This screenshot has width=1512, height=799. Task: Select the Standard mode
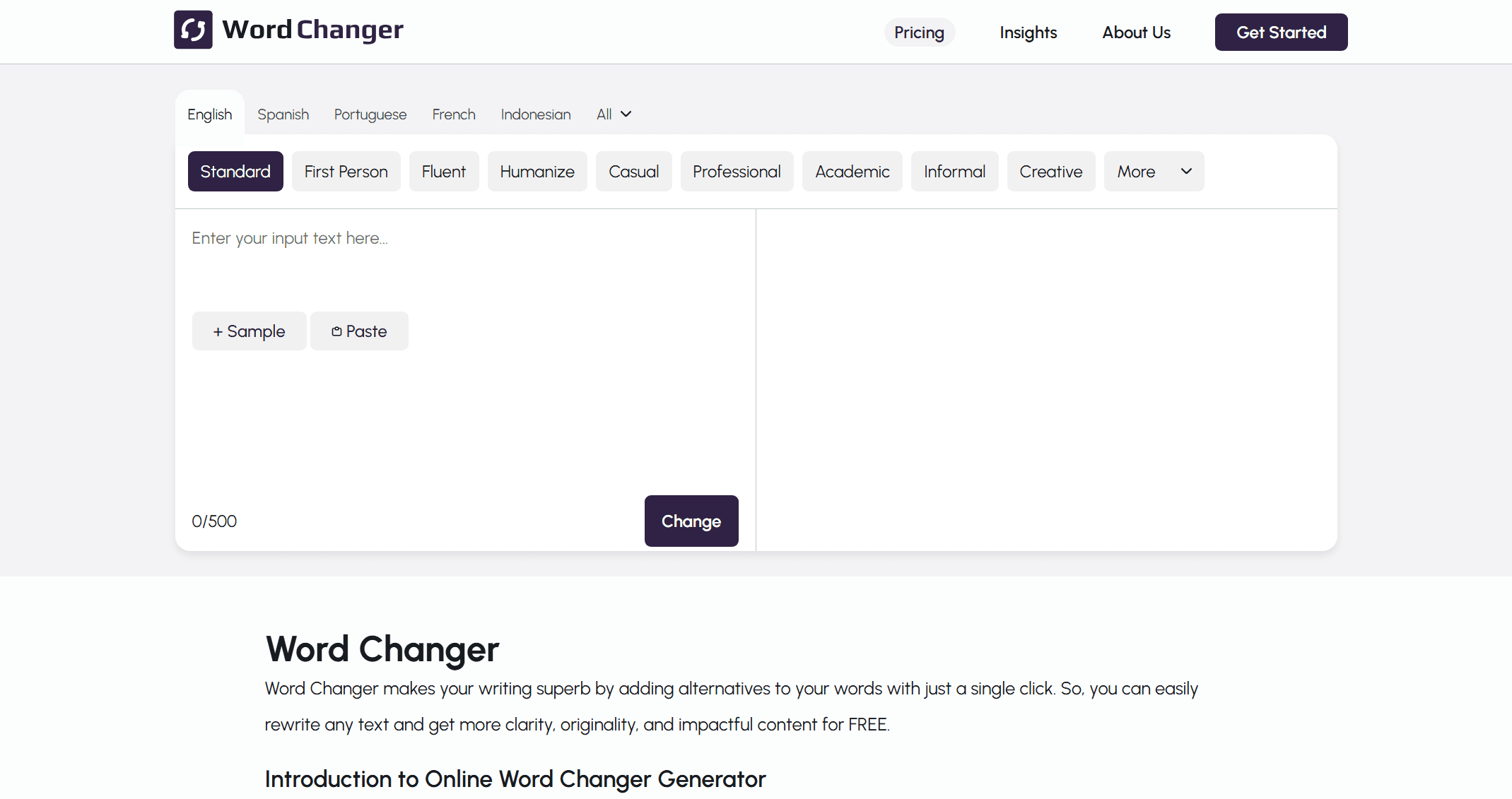235,172
